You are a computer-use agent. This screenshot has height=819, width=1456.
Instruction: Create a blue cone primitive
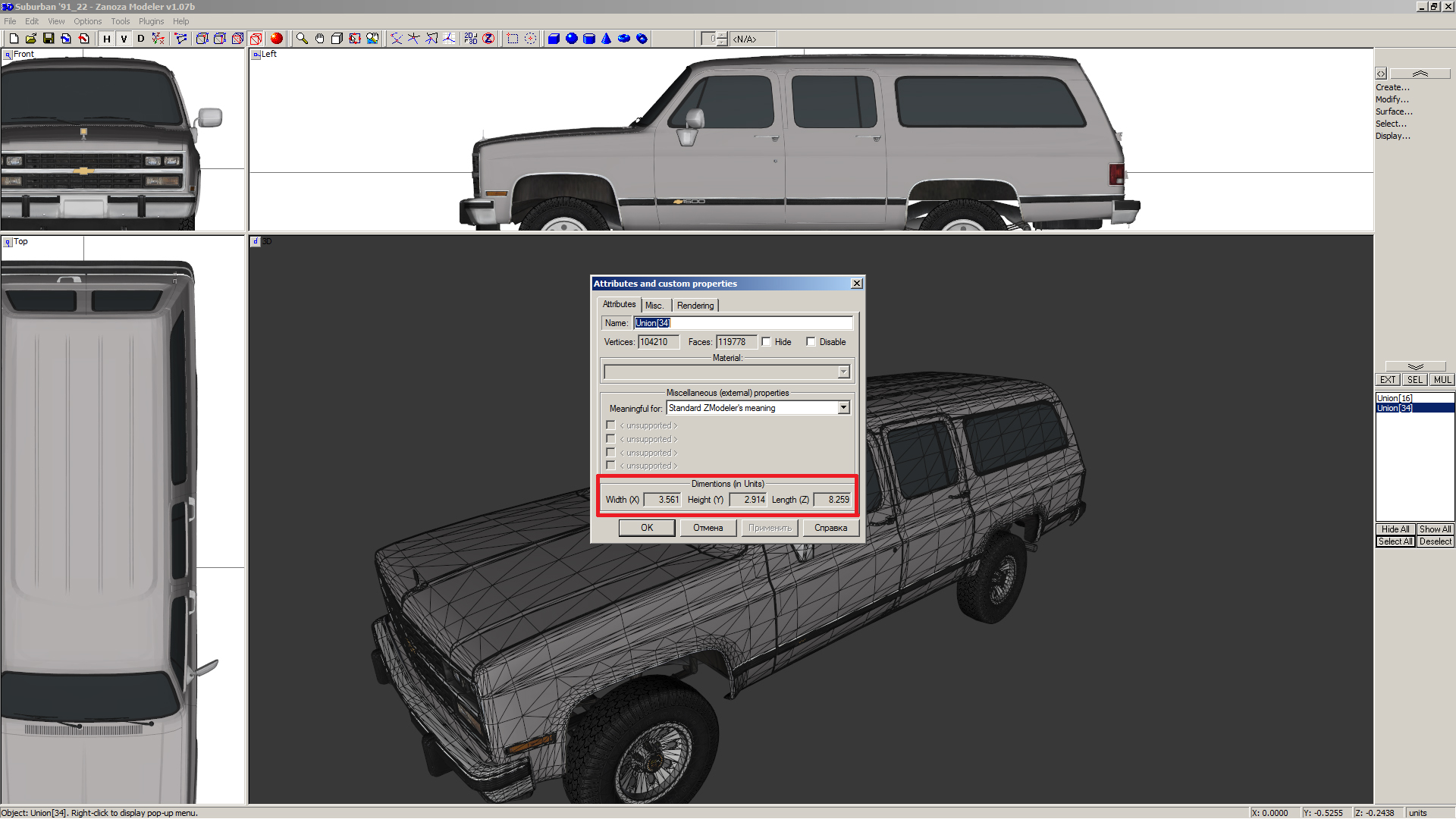point(606,39)
